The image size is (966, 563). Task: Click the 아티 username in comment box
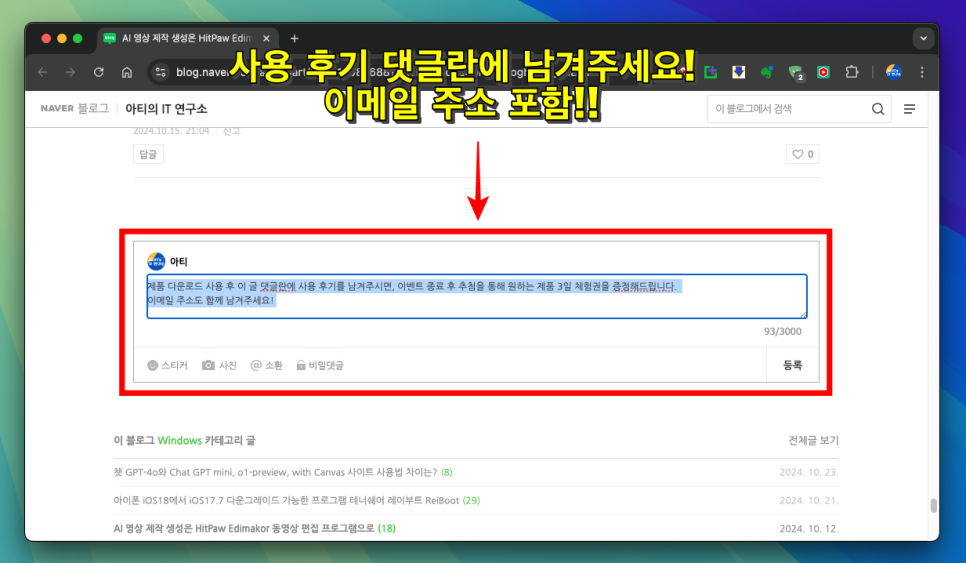[x=179, y=262]
